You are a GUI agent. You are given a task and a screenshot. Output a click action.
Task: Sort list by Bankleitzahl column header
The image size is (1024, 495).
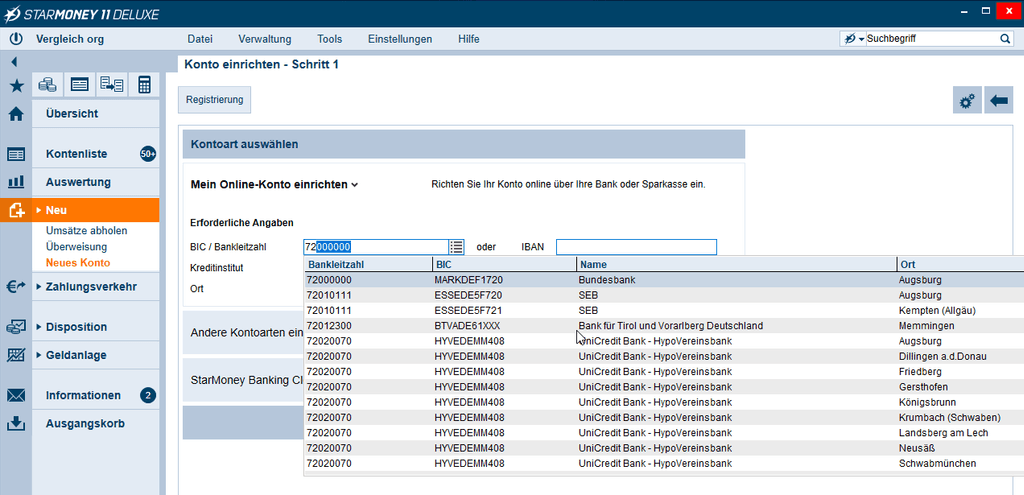tap(368, 264)
